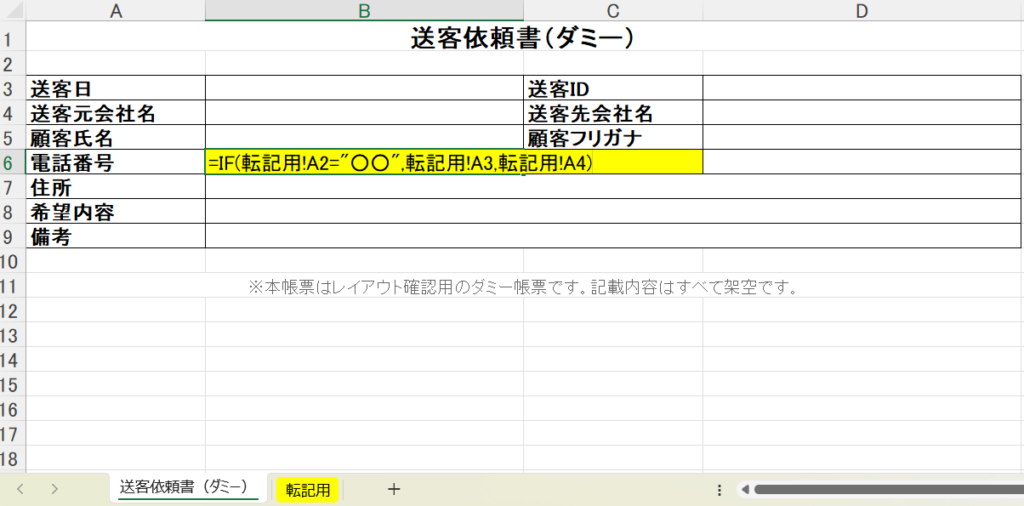Click the next sheet navigation arrow

54,489
